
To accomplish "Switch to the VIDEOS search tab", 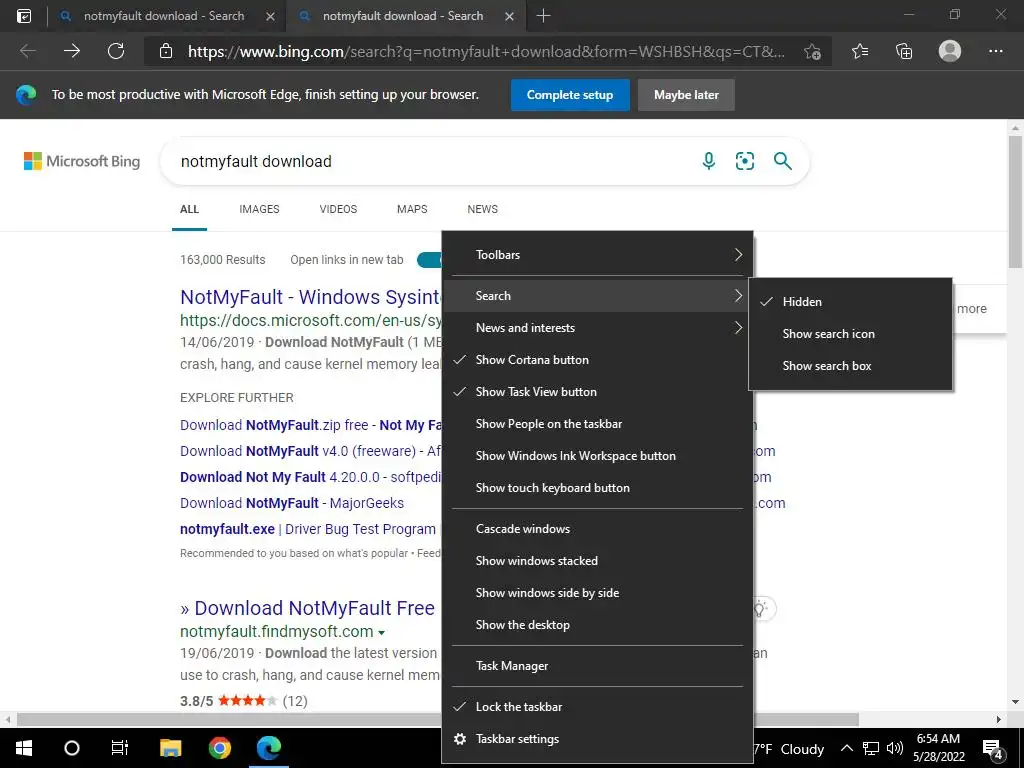I will (338, 209).
